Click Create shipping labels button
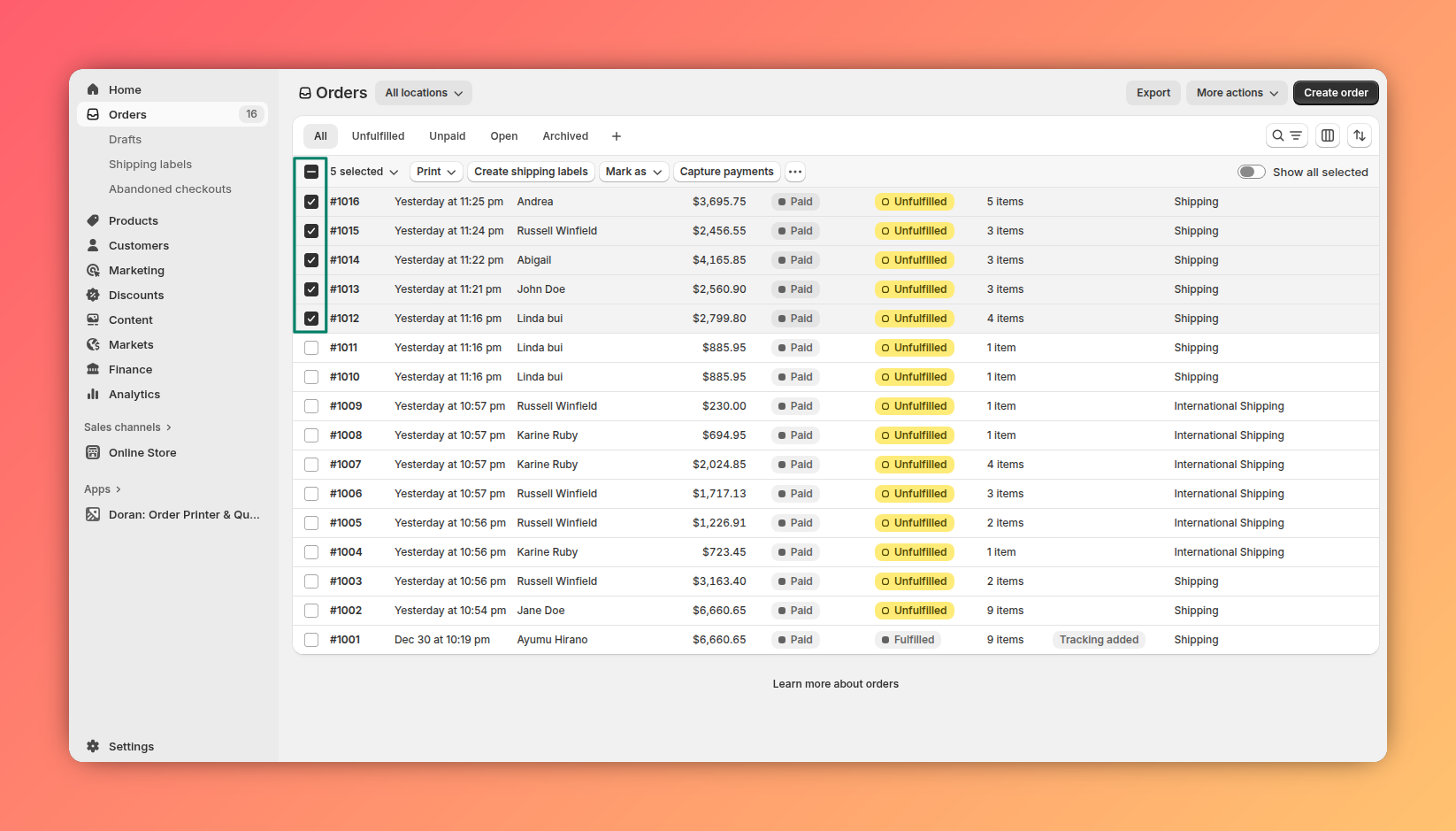The width and height of the screenshot is (1456, 831). click(531, 172)
